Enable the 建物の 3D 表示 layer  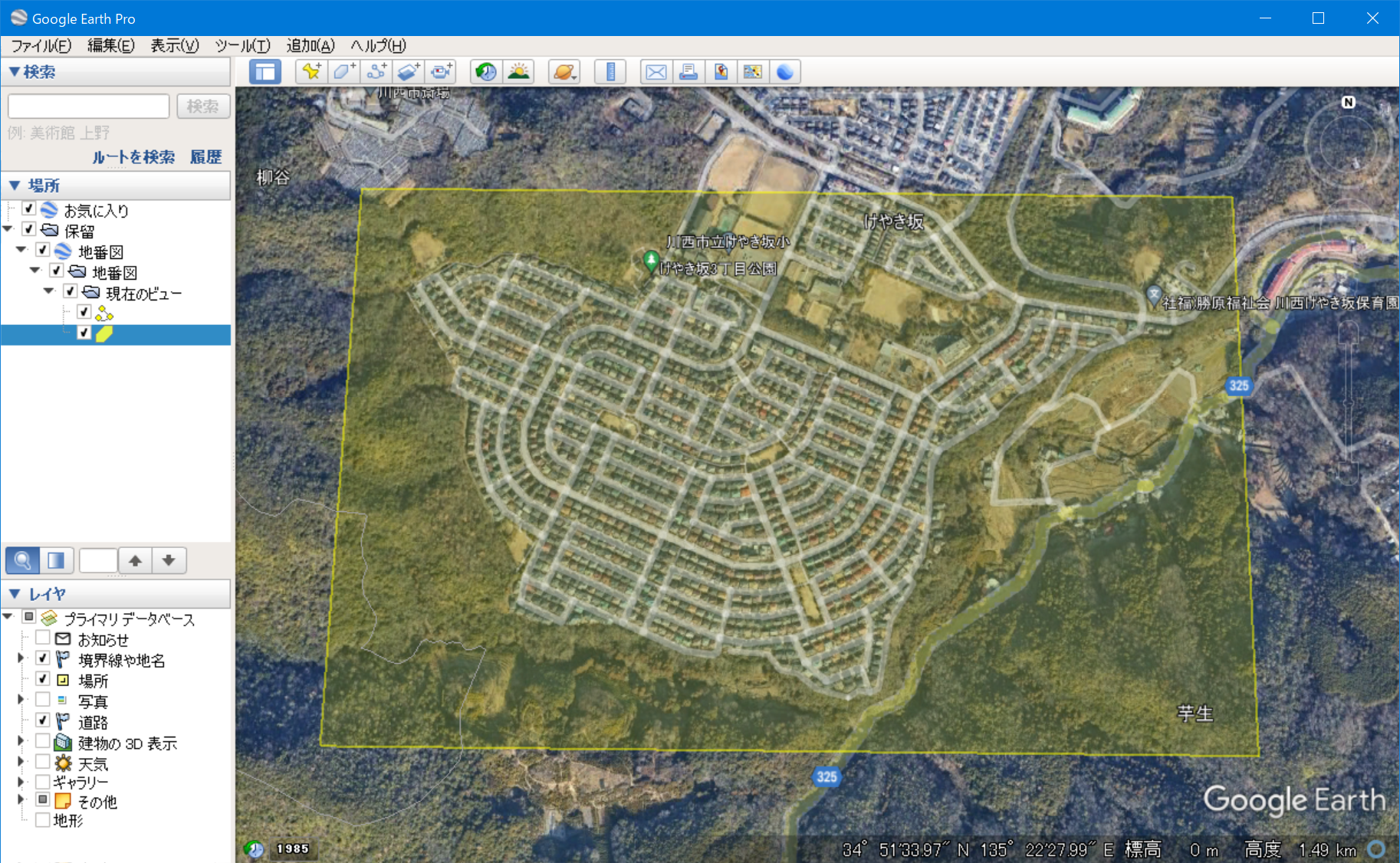[43, 741]
